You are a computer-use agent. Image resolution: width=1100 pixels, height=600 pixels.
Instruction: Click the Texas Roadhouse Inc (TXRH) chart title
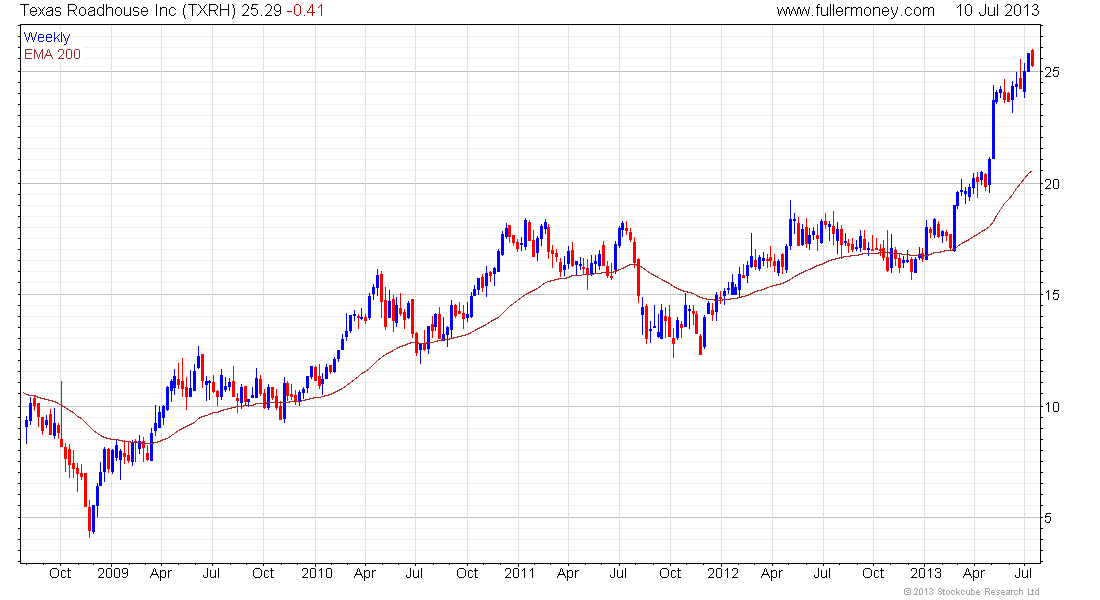128,11
